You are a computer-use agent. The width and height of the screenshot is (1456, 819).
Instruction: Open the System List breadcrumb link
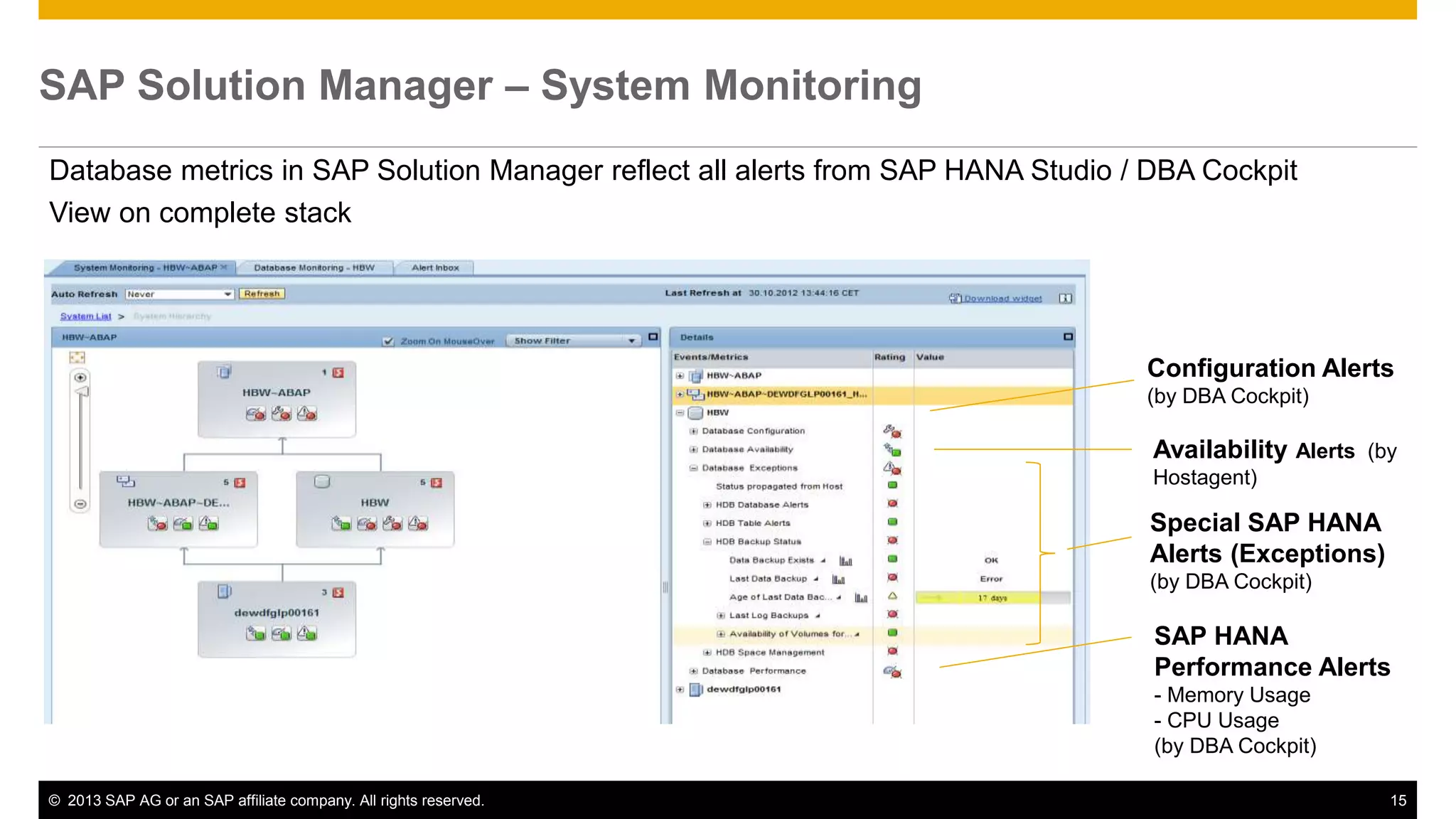tap(85, 316)
